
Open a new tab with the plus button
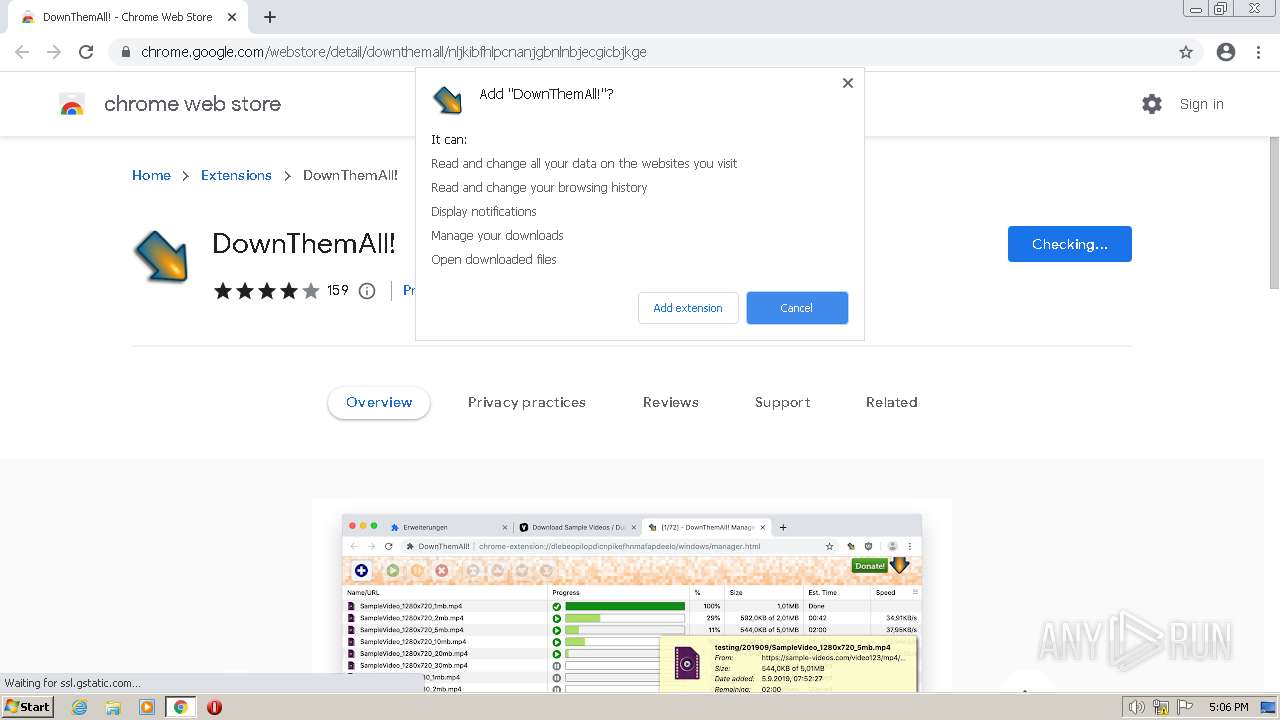click(x=270, y=17)
